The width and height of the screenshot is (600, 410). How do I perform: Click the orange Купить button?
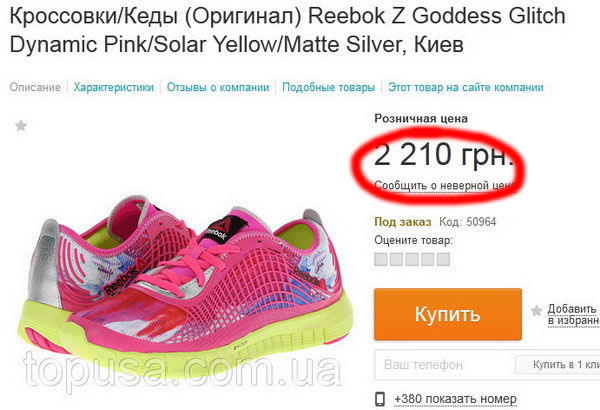point(448,314)
